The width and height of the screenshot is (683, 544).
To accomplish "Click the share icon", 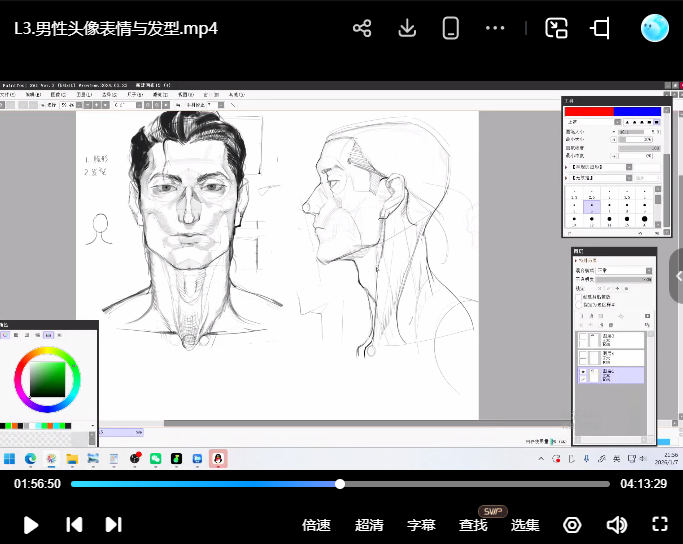I will tap(362, 28).
